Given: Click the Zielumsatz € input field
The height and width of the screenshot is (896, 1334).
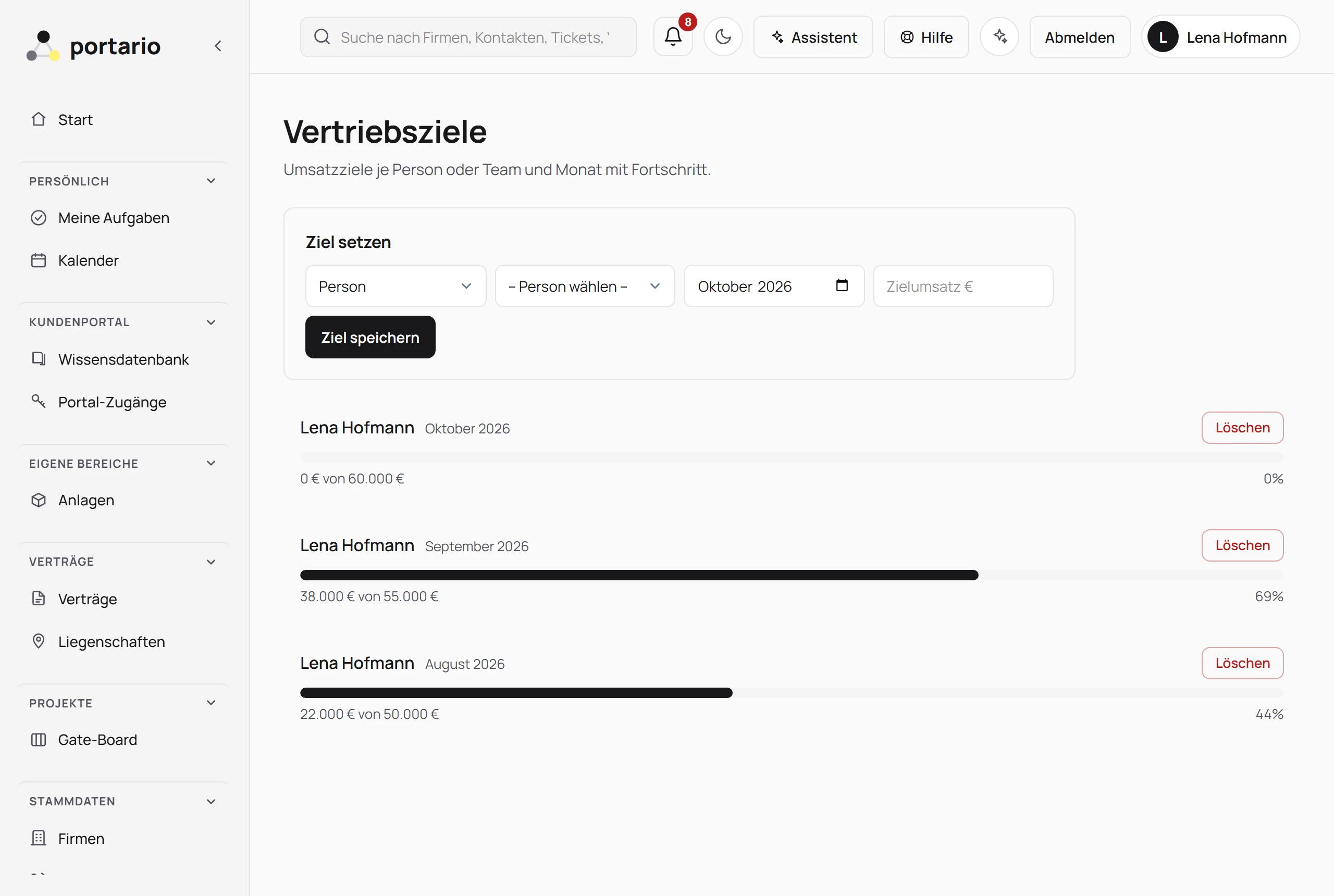Looking at the screenshot, I should [963, 287].
